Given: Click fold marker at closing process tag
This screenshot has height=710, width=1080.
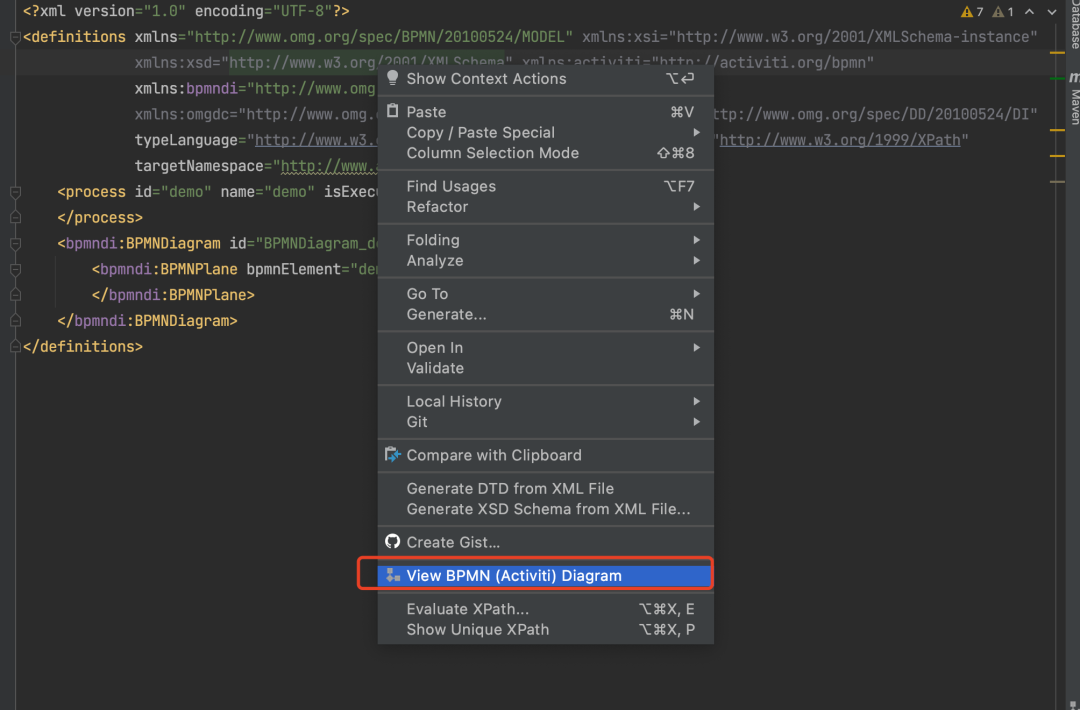Looking at the screenshot, I should [15, 218].
